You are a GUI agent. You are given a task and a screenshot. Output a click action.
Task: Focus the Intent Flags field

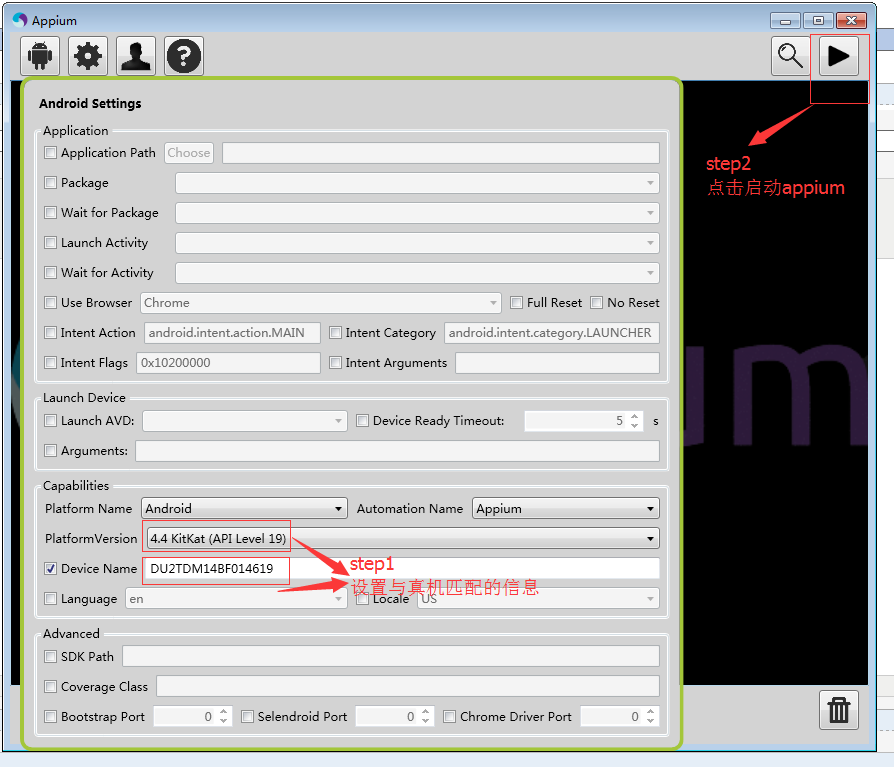click(228, 363)
